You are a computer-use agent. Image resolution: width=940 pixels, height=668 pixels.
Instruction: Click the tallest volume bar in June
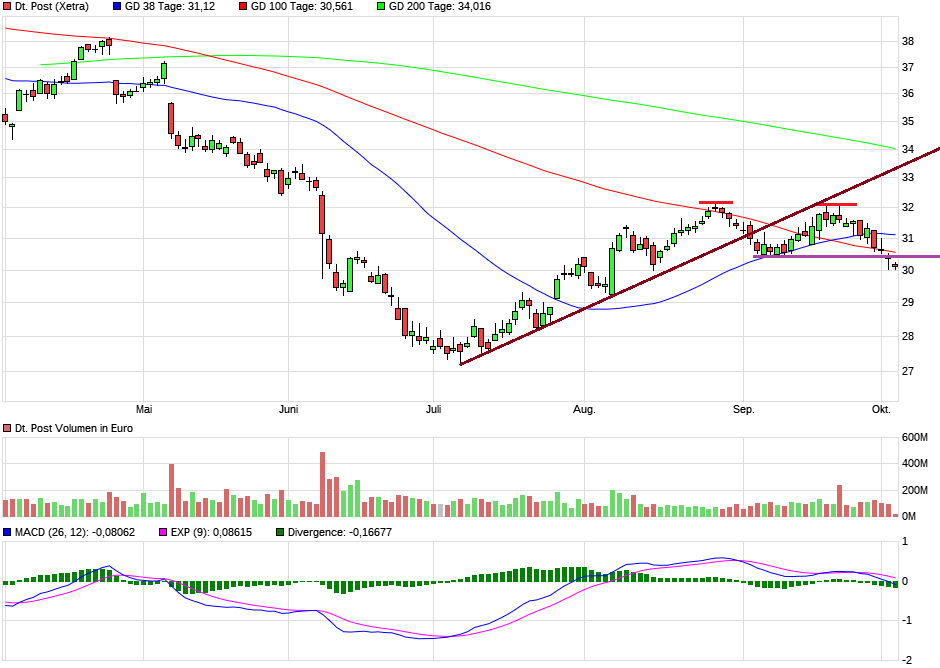(x=323, y=485)
